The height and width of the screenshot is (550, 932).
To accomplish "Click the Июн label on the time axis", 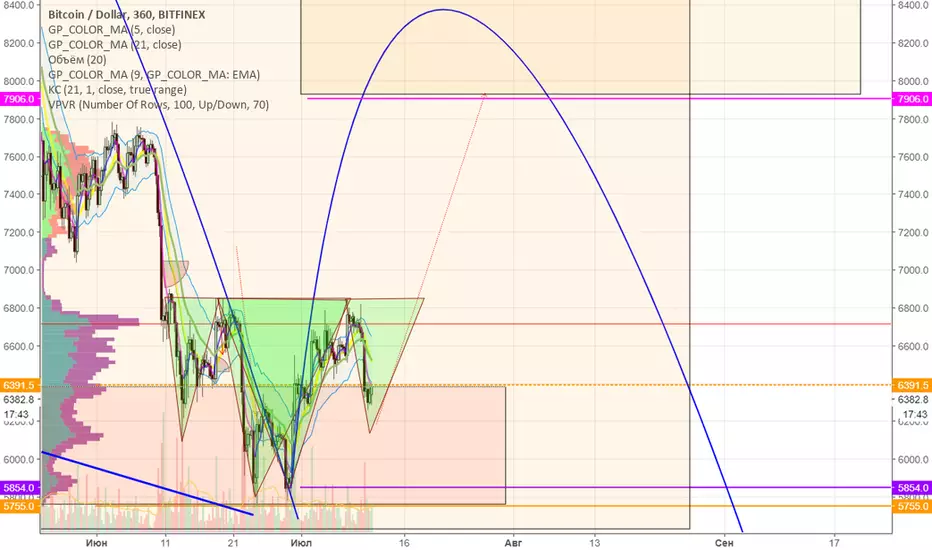I will pyautogui.click(x=96, y=543).
